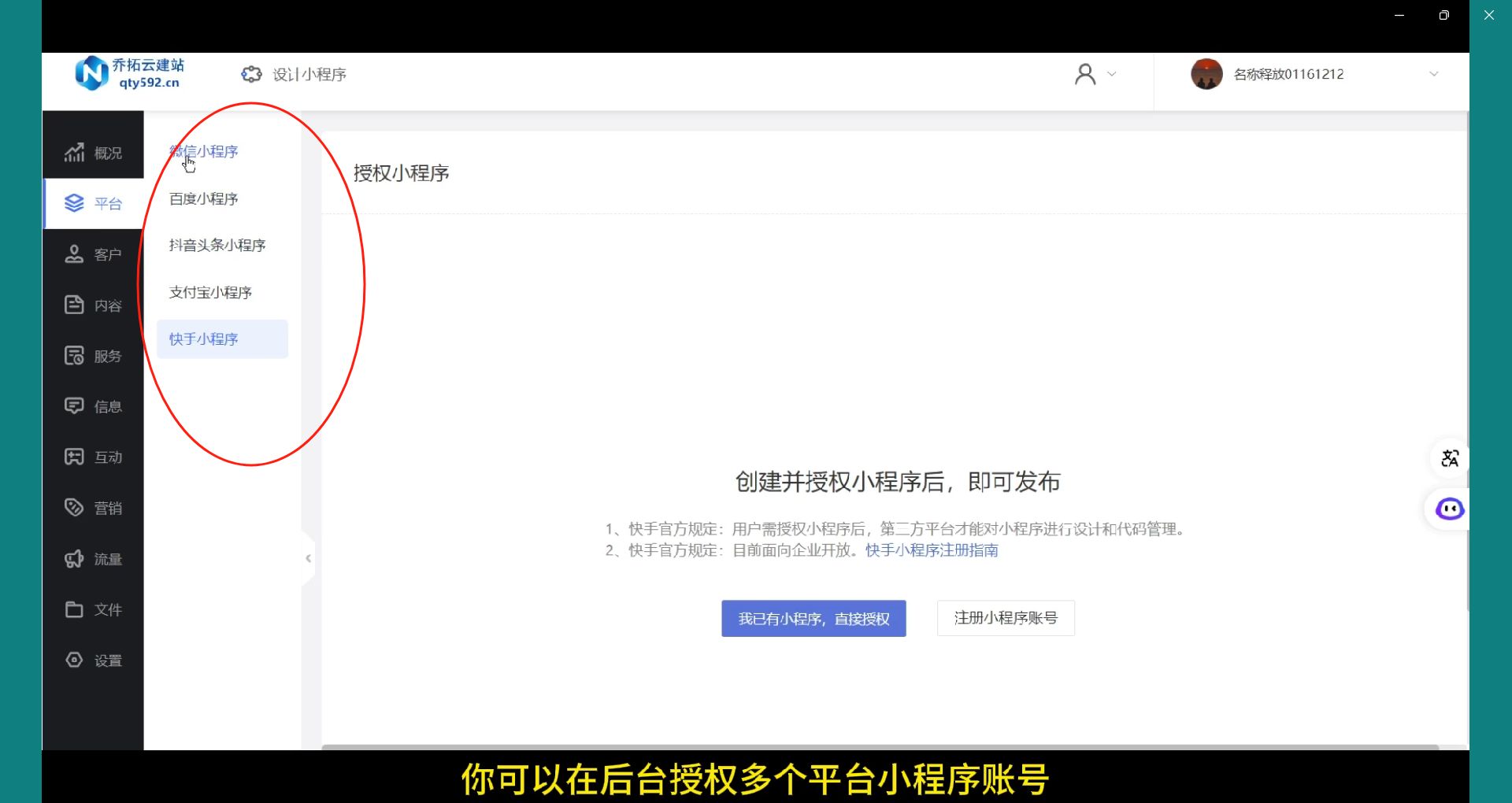Open the 营销 marketing tag icon
Screen dimensions: 1512x803
(x=74, y=508)
